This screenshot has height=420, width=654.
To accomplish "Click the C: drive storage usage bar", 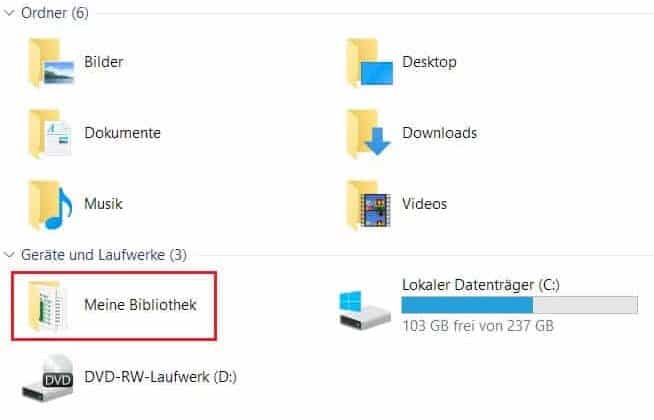I will tap(520, 304).
